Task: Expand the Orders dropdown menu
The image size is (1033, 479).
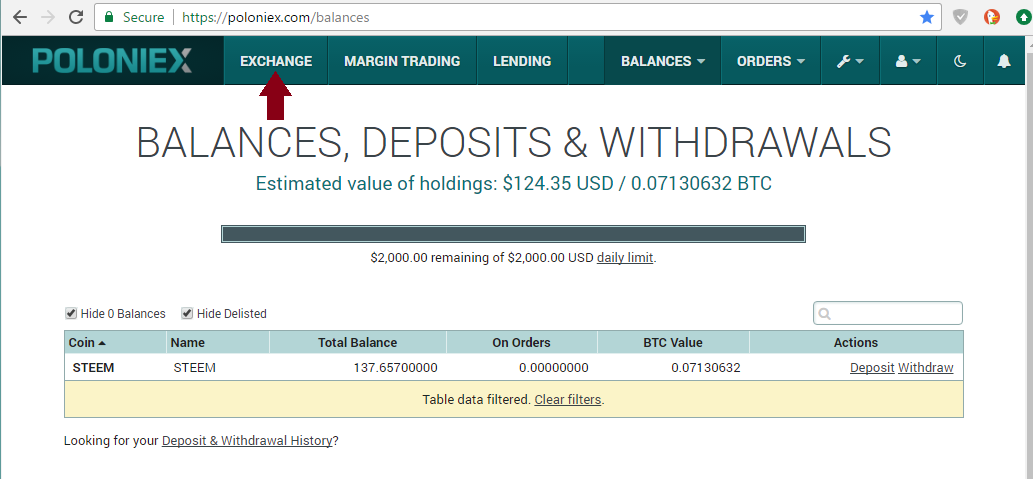Action: (771, 61)
